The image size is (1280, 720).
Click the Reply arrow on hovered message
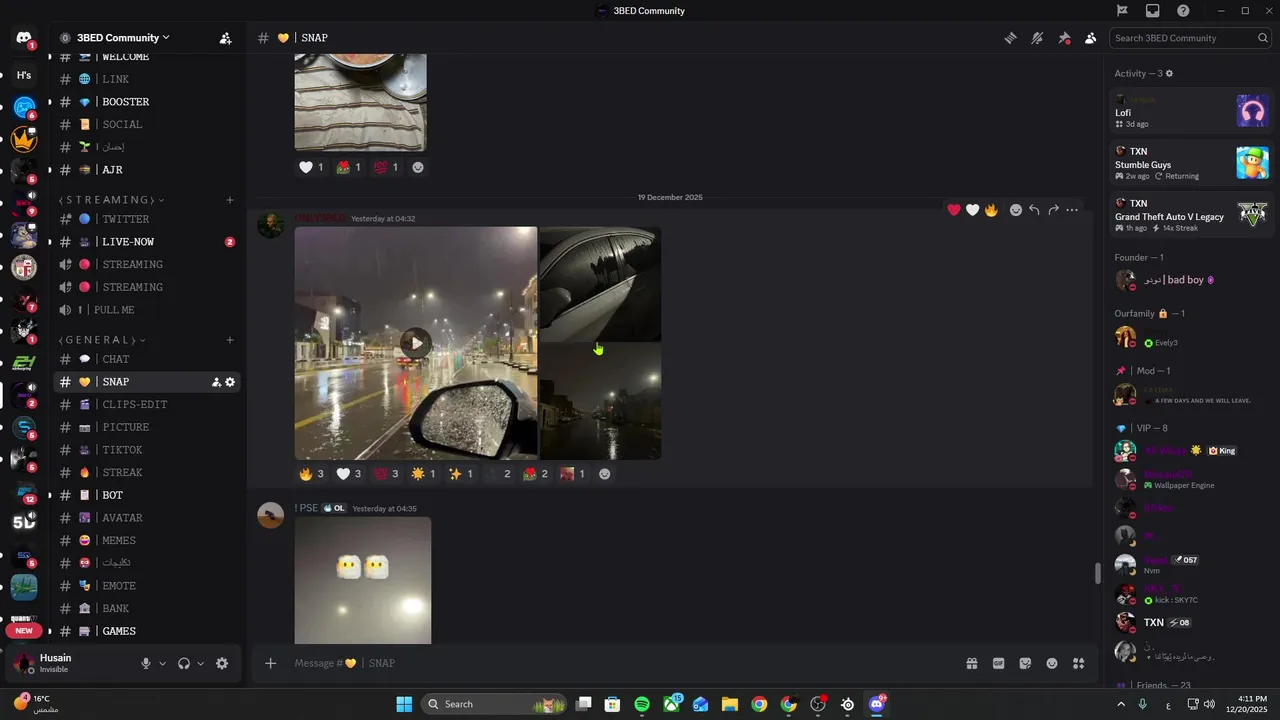(x=1034, y=210)
